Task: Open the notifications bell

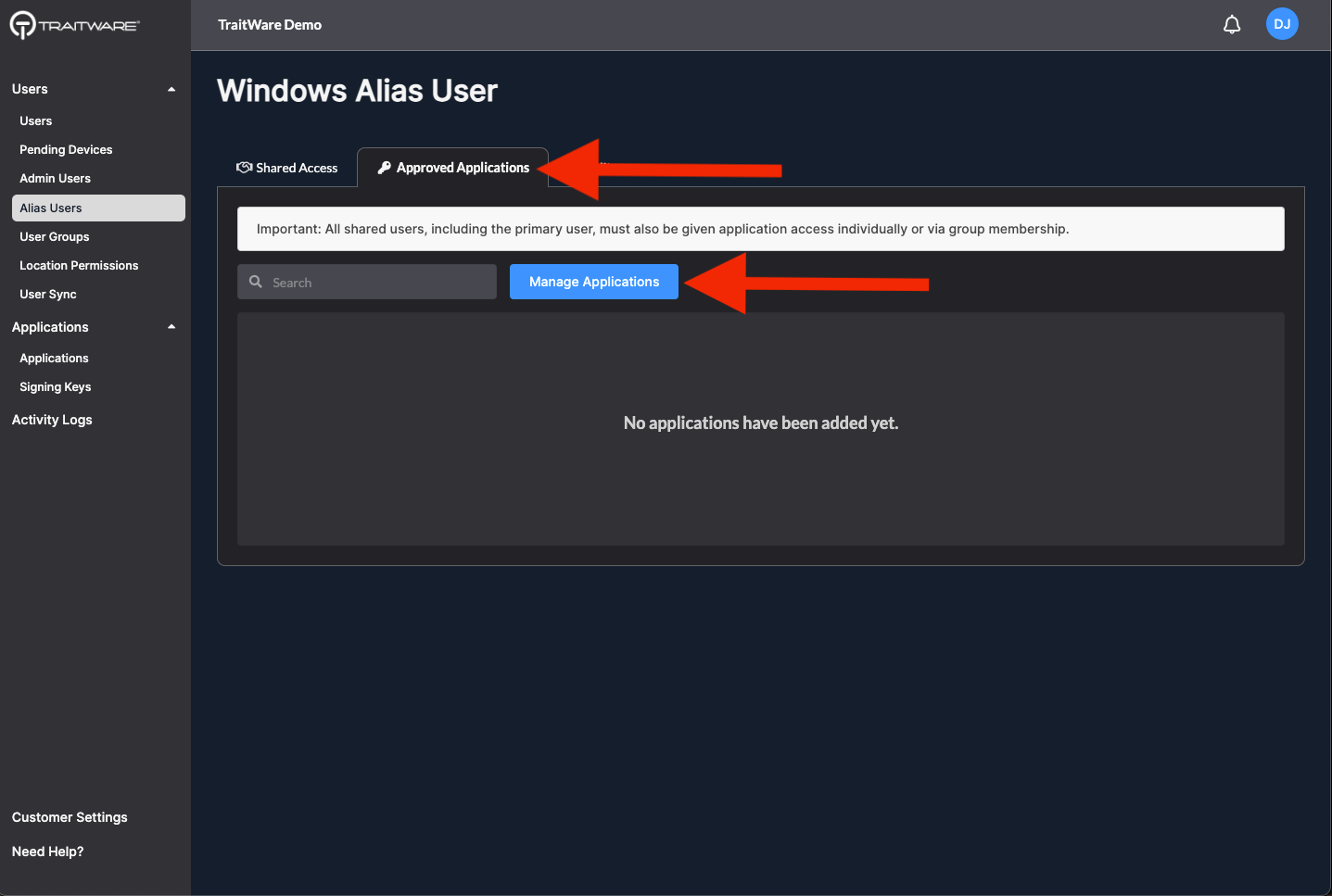Action: coord(1232,25)
